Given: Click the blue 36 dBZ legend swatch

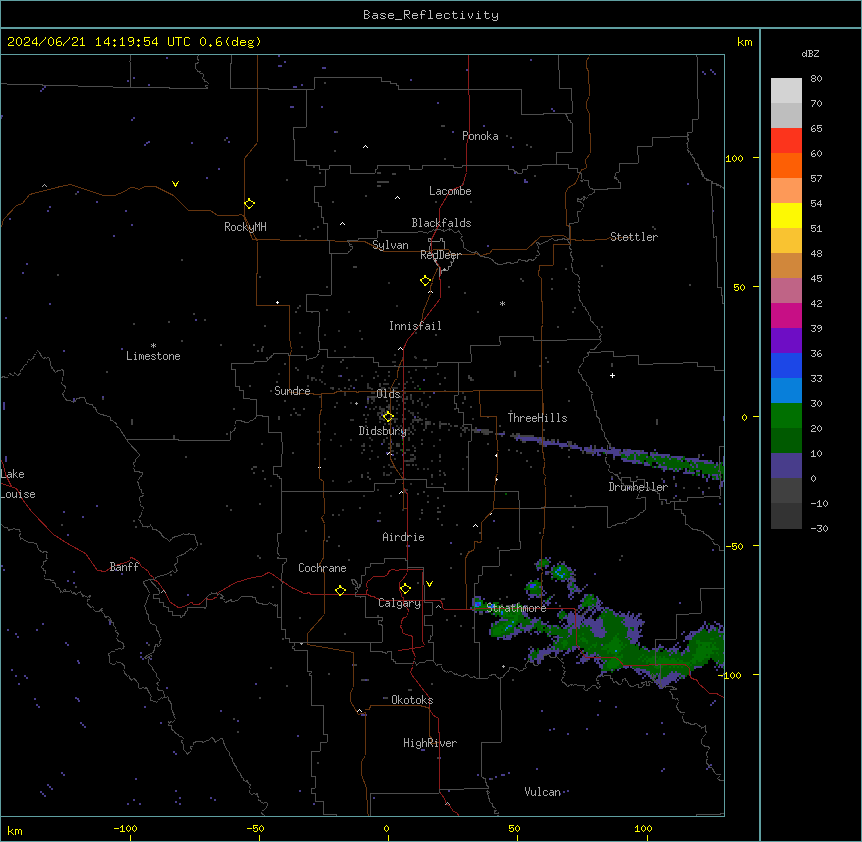Looking at the screenshot, I should (786, 365).
